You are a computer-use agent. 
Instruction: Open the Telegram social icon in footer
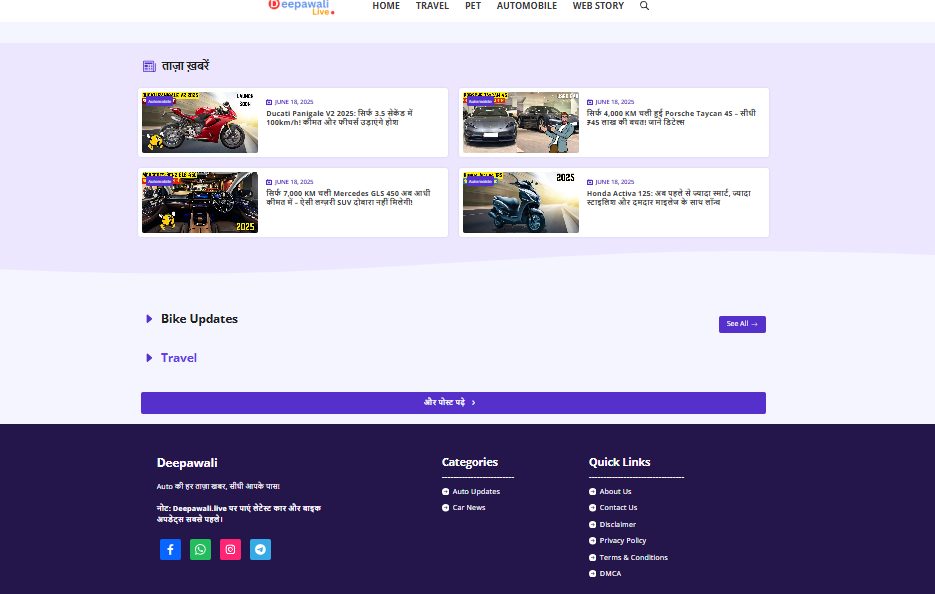[260, 549]
